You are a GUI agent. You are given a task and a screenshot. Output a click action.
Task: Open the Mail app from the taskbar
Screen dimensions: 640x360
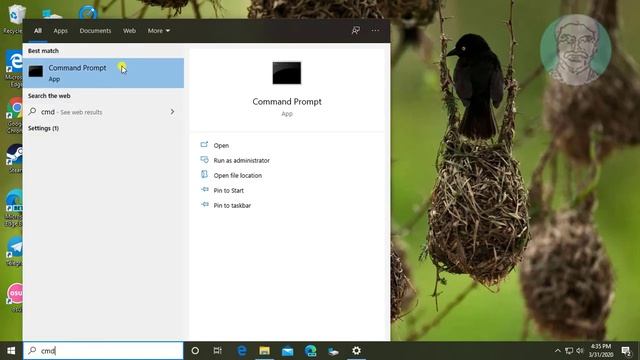tap(288, 351)
